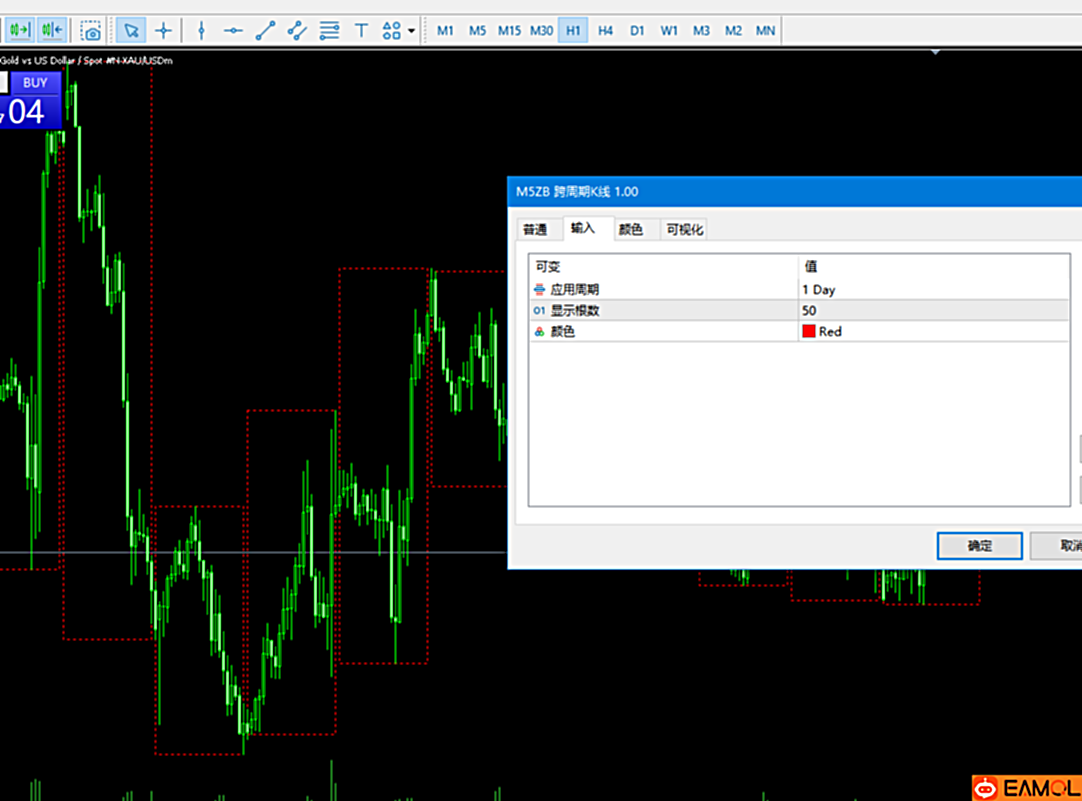Switch chart to M15 timeframe
The width and height of the screenshot is (1082, 801).
(x=509, y=31)
